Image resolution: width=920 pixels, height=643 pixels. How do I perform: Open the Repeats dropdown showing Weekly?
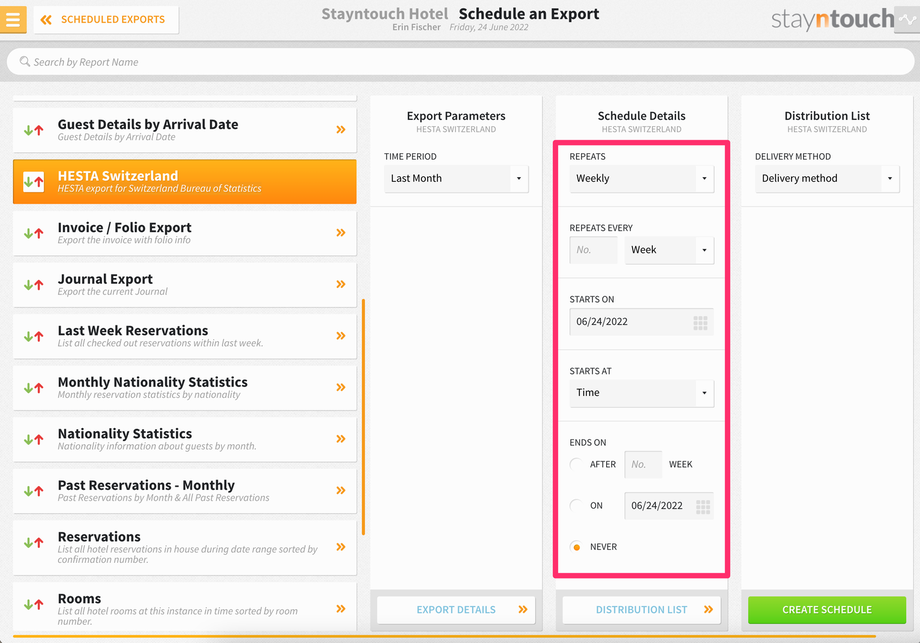point(641,178)
